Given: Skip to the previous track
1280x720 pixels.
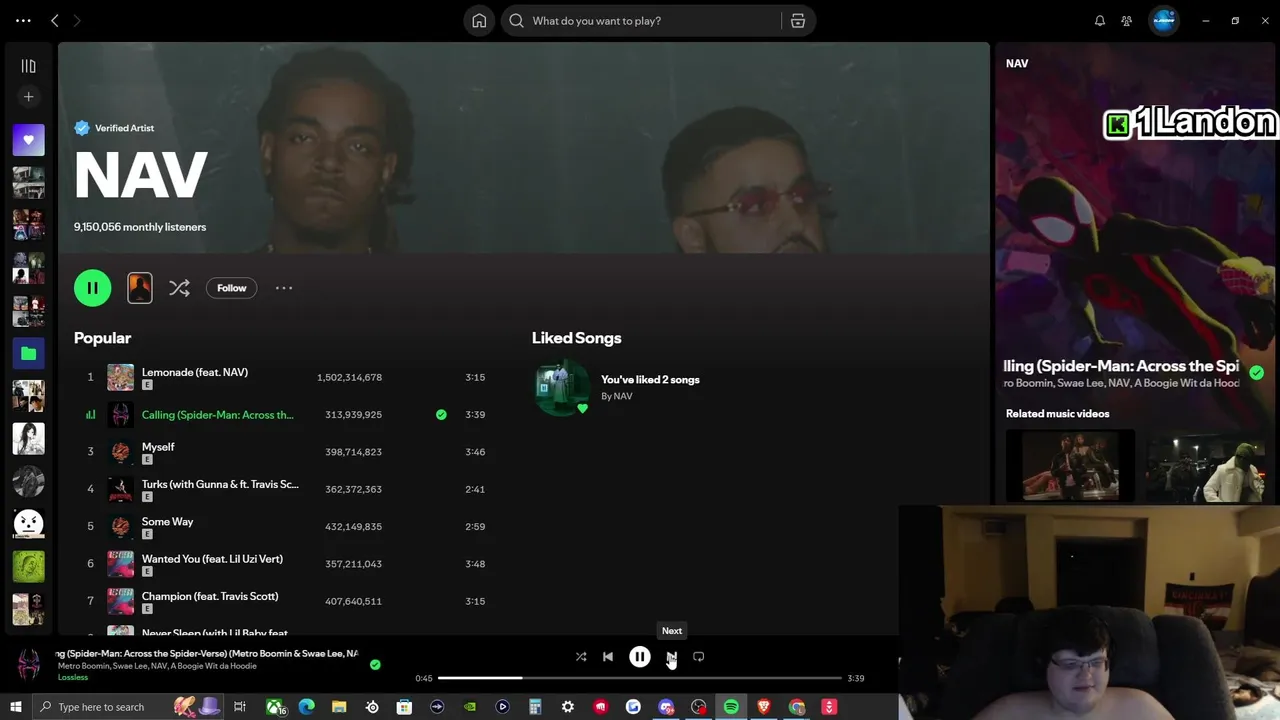Looking at the screenshot, I should coord(608,657).
